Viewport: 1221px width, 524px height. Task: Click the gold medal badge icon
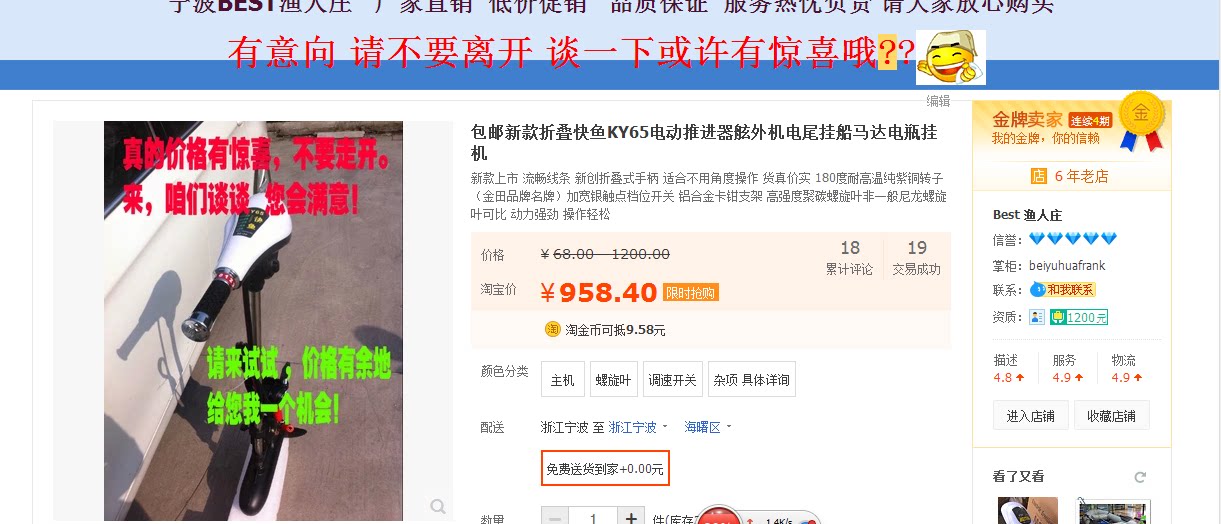tap(1139, 122)
